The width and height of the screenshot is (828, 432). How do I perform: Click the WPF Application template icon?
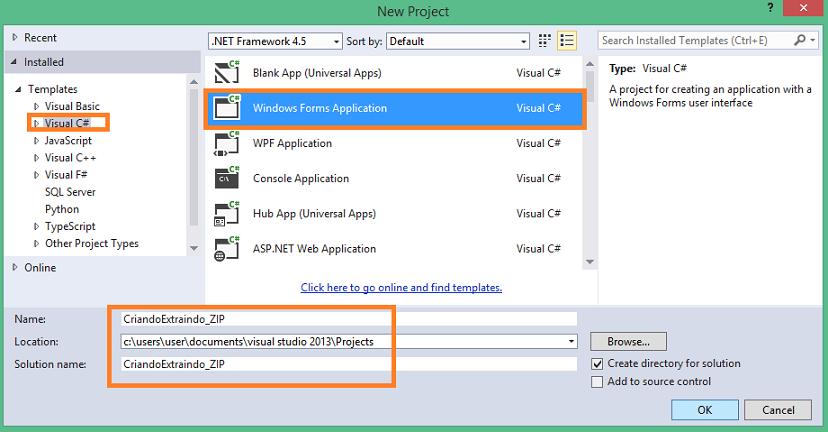[x=227, y=143]
